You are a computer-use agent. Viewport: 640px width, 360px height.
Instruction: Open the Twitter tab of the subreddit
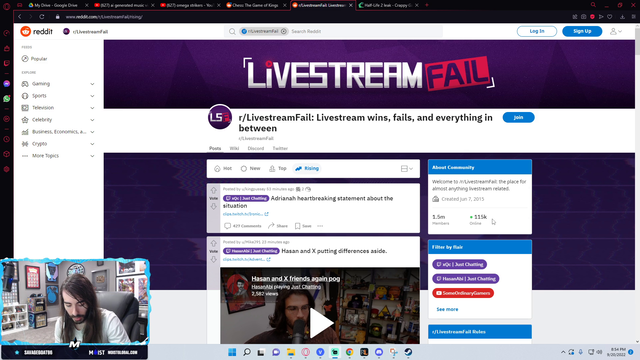[x=280, y=149]
